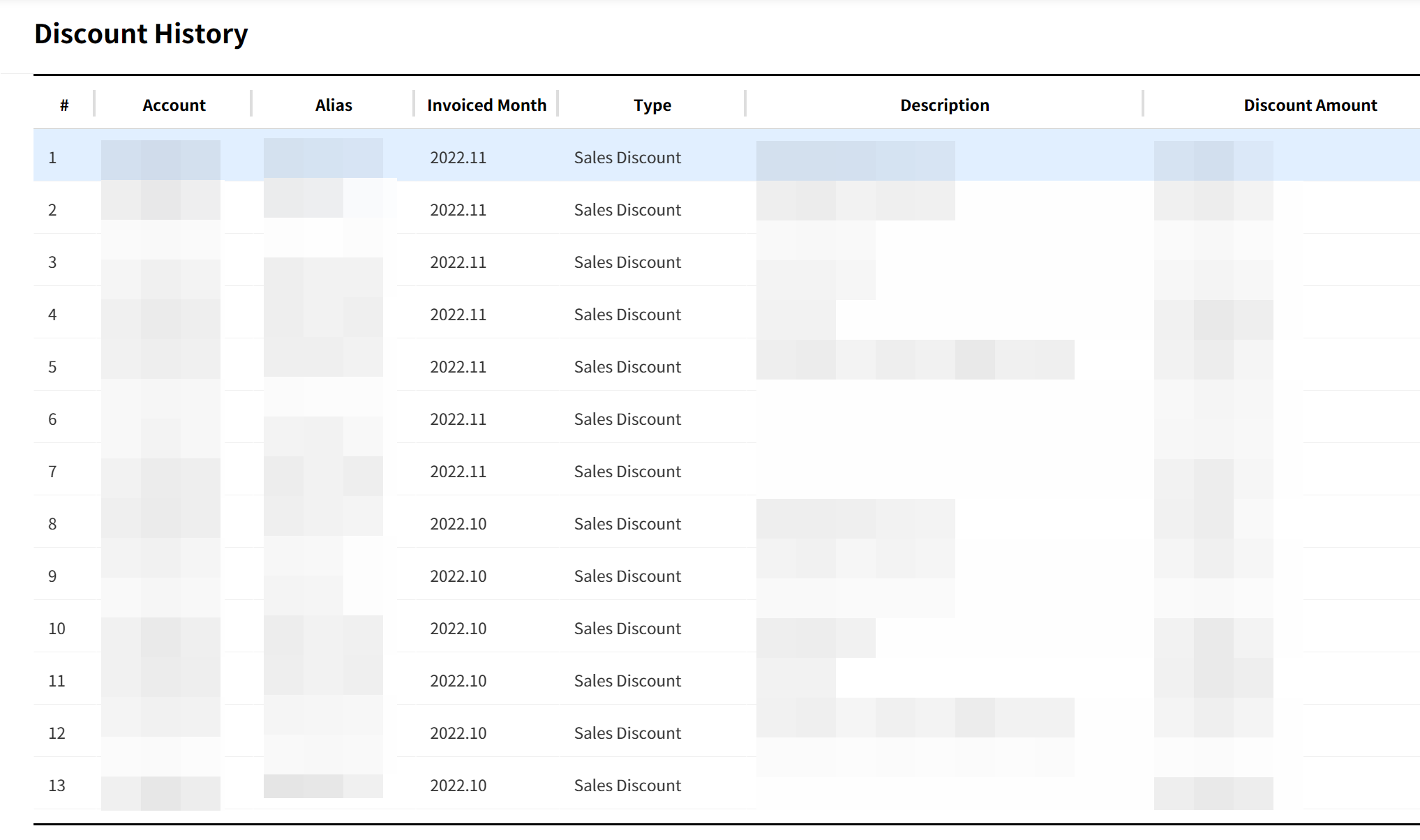Screen dimensions: 1420x840
Task: Select row 2 Sales Discount cell
Action: click(627, 210)
